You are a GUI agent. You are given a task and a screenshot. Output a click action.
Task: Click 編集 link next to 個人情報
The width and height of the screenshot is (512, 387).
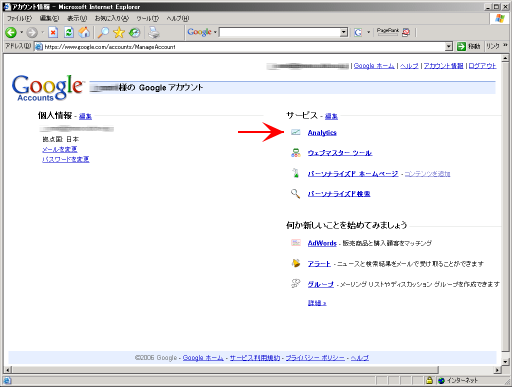point(85,116)
